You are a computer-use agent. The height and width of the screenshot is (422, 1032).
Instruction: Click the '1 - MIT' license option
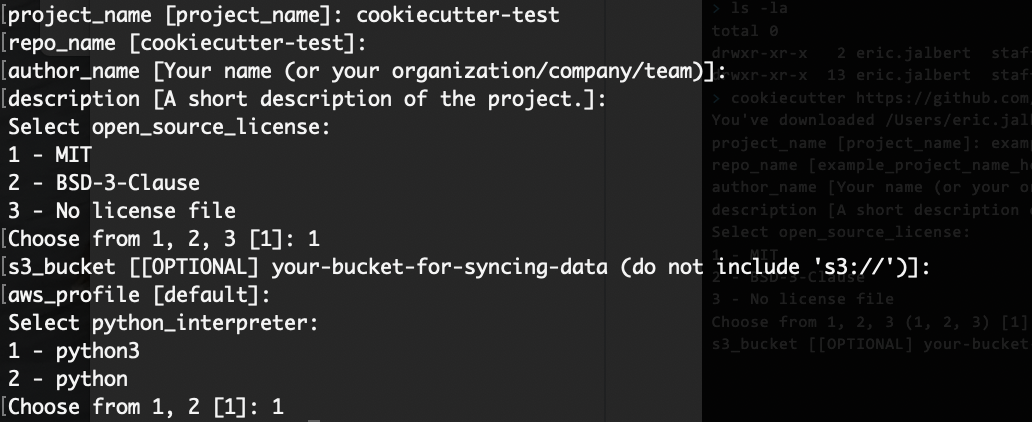tap(50, 155)
